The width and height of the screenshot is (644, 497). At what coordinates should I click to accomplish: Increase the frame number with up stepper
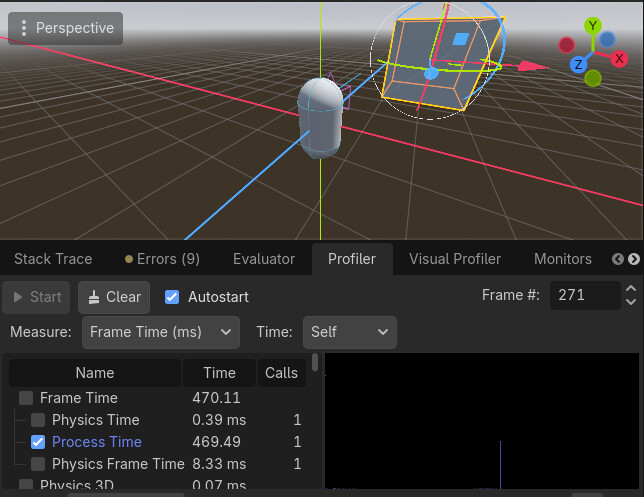[x=631, y=289]
